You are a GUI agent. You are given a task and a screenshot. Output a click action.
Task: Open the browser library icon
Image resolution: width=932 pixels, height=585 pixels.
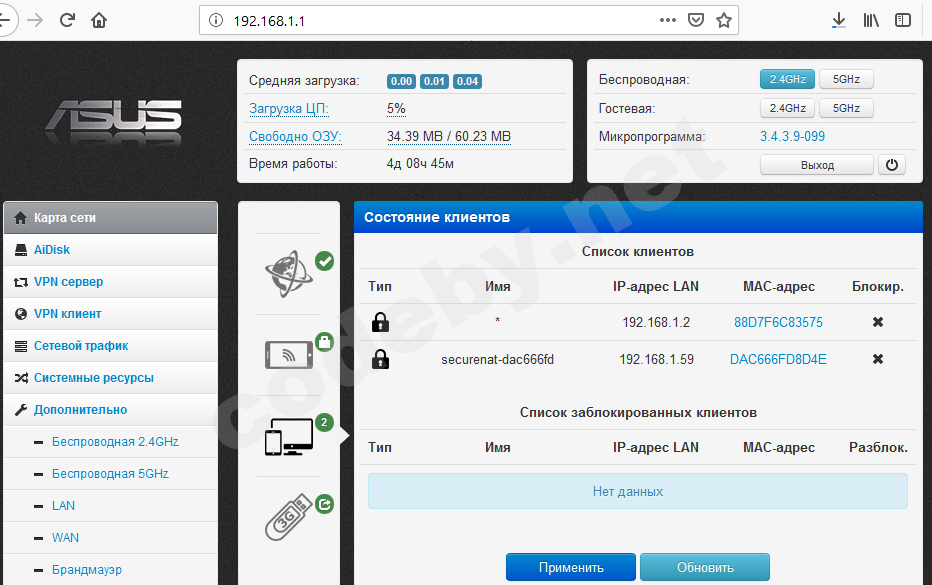tap(871, 20)
